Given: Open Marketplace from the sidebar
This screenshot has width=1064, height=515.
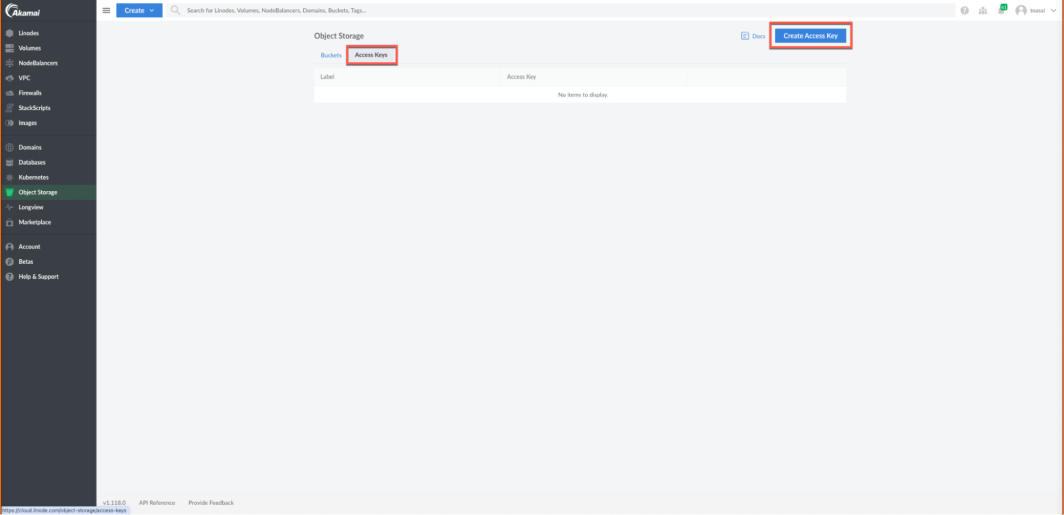Looking at the screenshot, I should tap(34, 222).
